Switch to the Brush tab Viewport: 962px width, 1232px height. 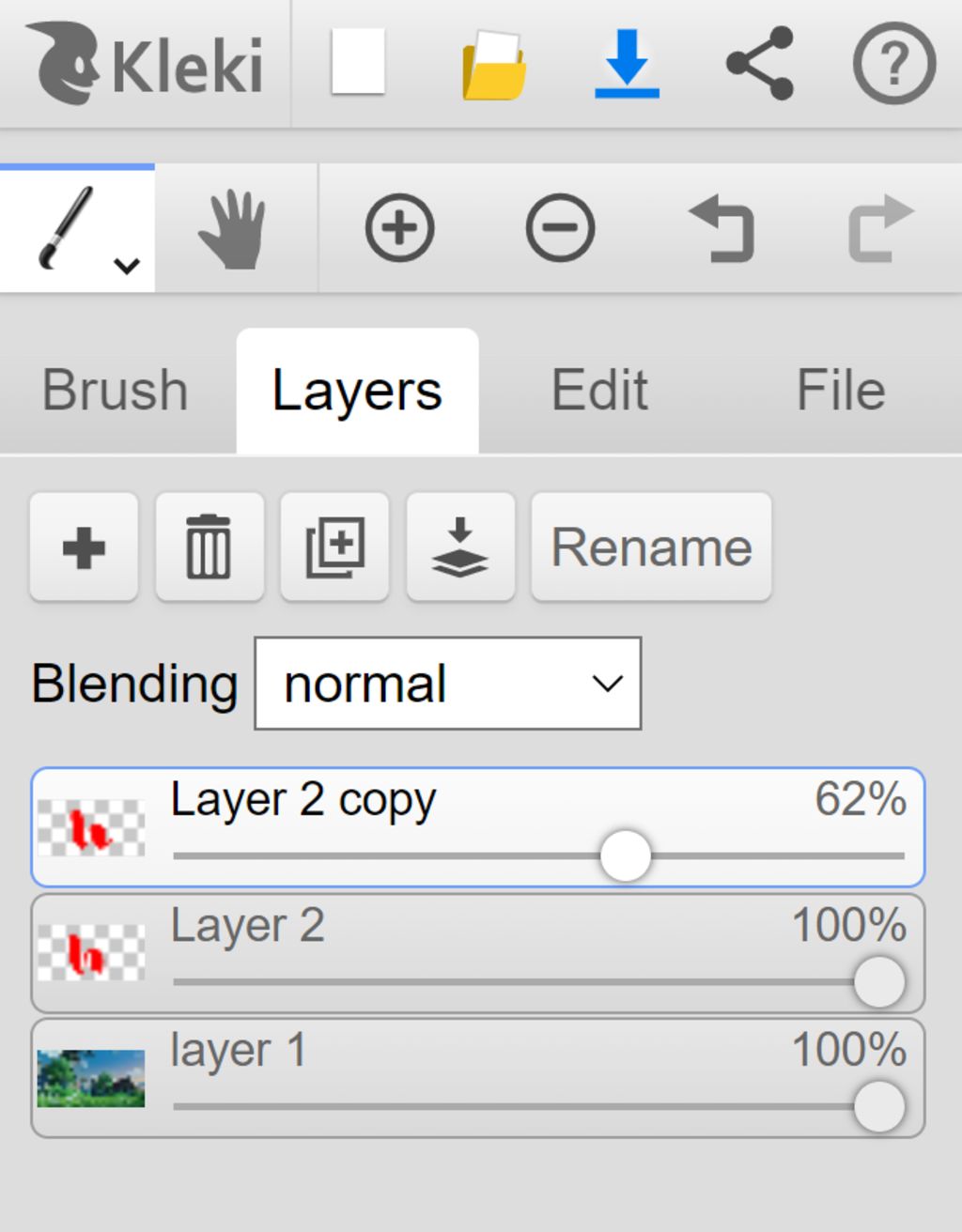click(116, 390)
